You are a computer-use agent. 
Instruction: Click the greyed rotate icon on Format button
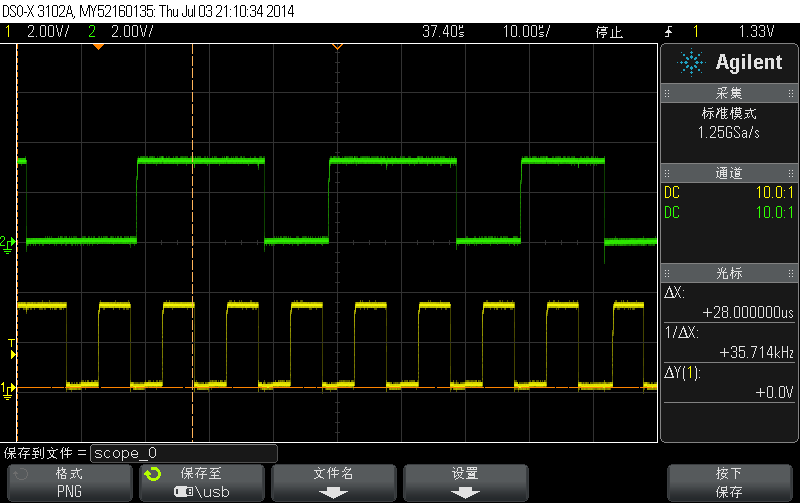[20, 474]
